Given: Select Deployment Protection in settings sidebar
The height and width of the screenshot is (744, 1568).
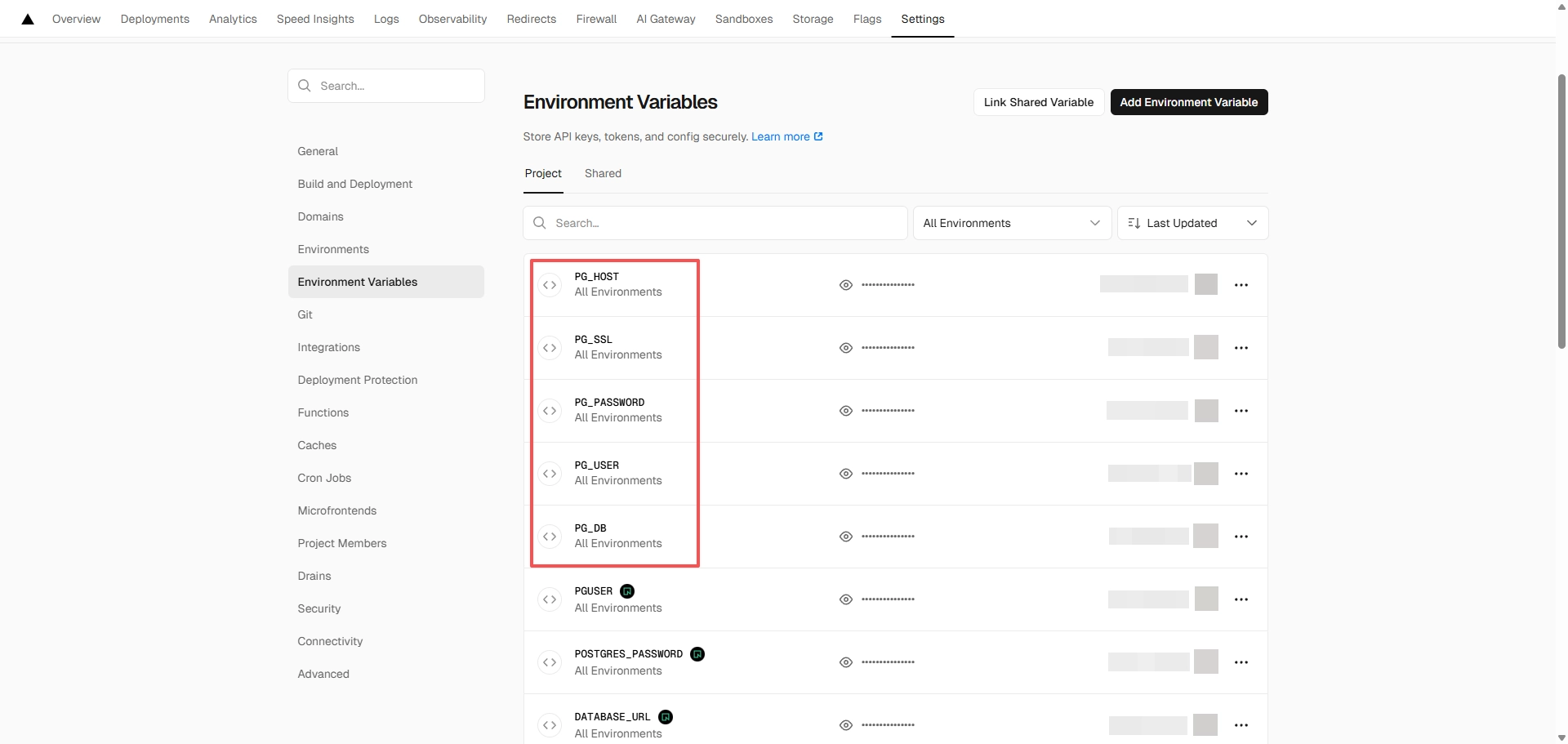Looking at the screenshot, I should (357, 380).
